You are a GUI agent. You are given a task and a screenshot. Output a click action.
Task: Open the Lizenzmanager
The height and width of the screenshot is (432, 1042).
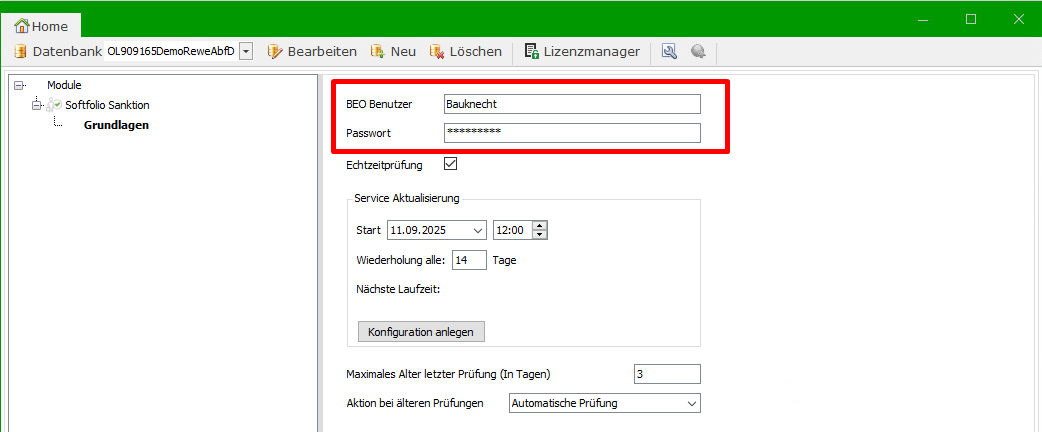pyautogui.click(x=583, y=51)
